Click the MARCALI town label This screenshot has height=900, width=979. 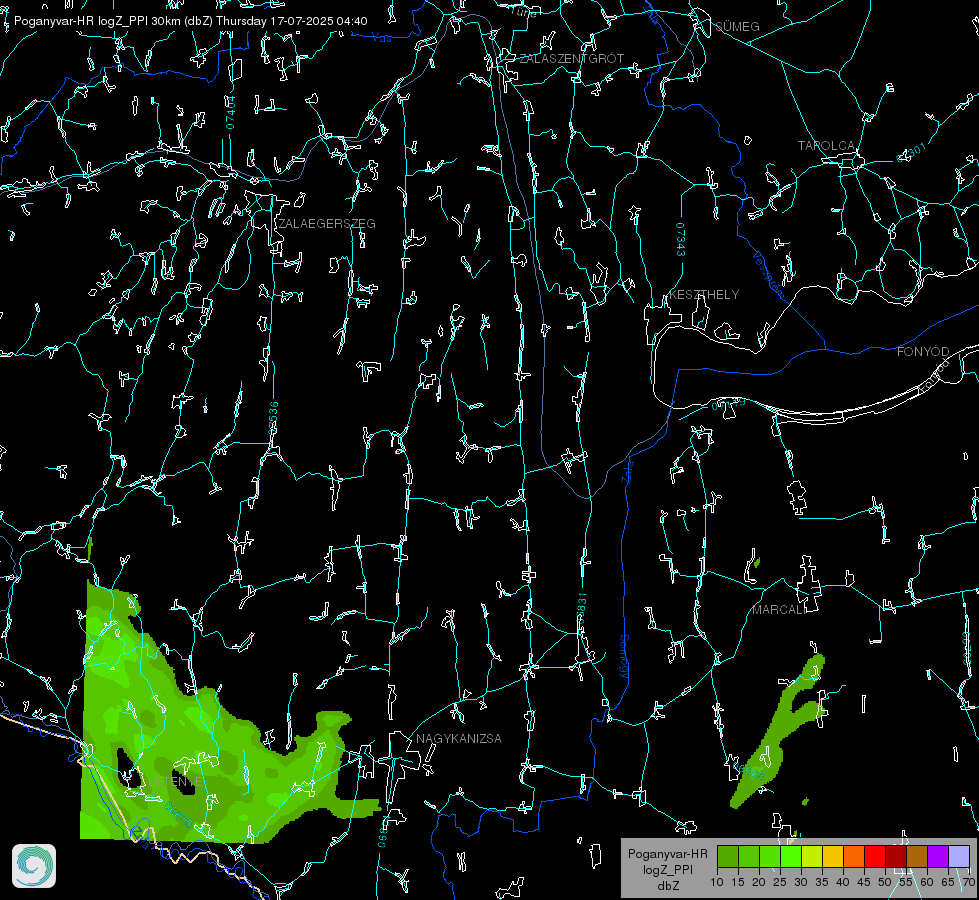[x=779, y=610]
